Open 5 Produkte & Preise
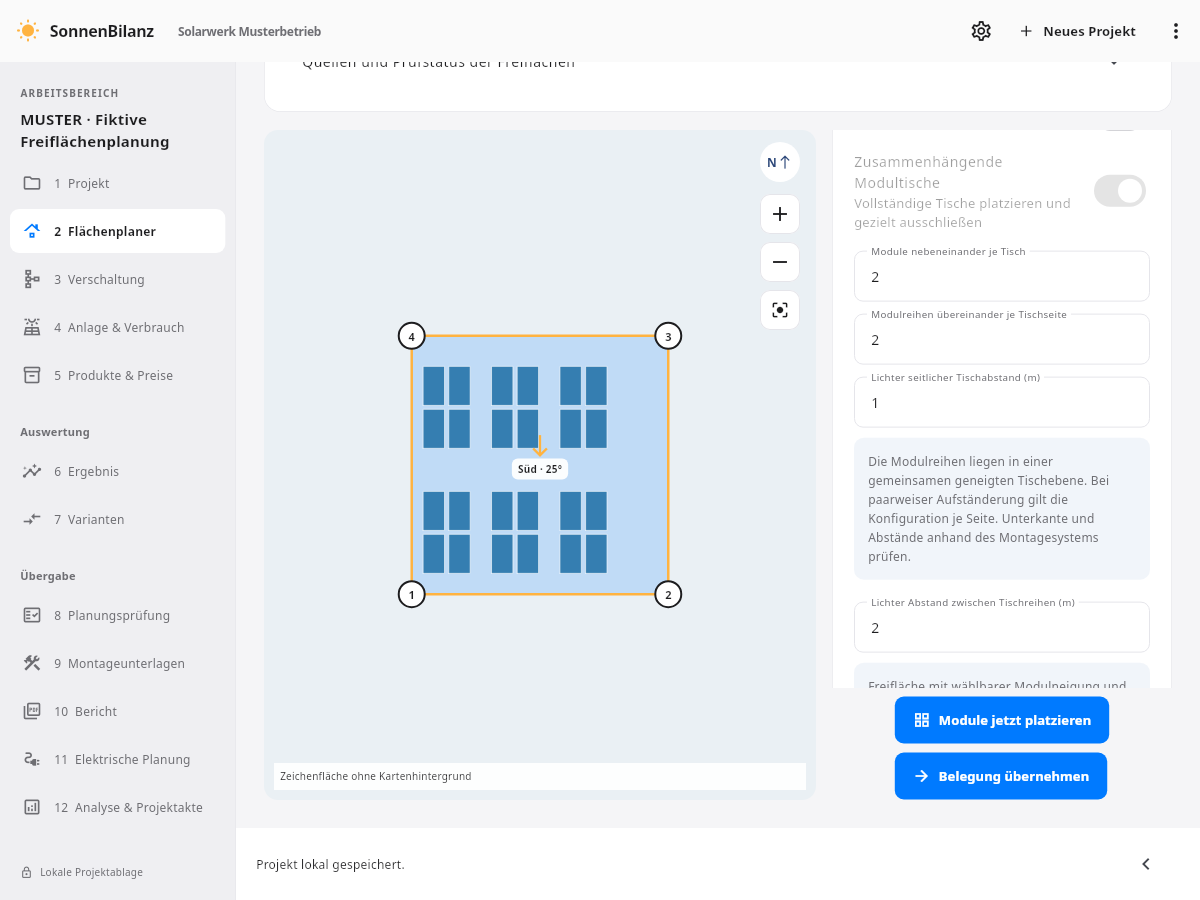Image resolution: width=1200 pixels, height=900 pixels. (117, 375)
